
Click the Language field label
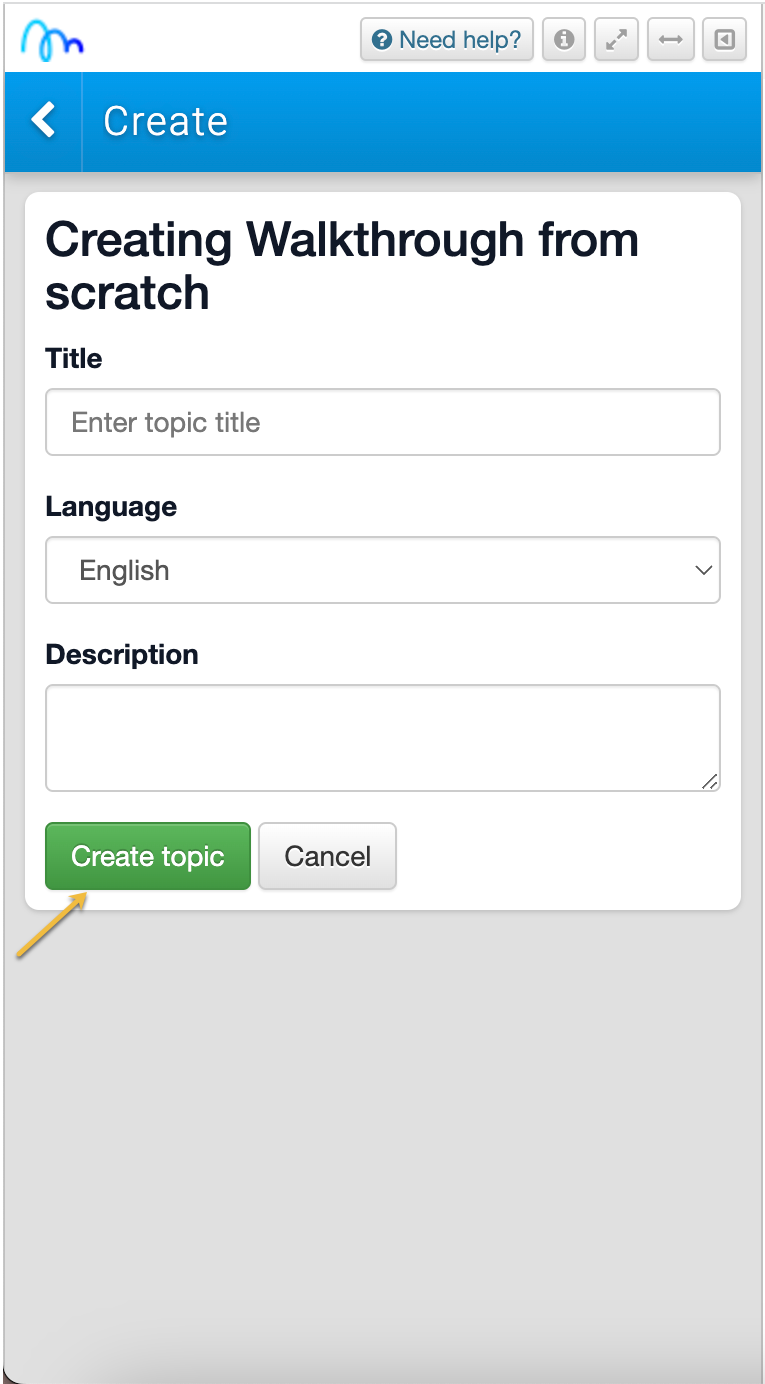click(x=111, y=506)
